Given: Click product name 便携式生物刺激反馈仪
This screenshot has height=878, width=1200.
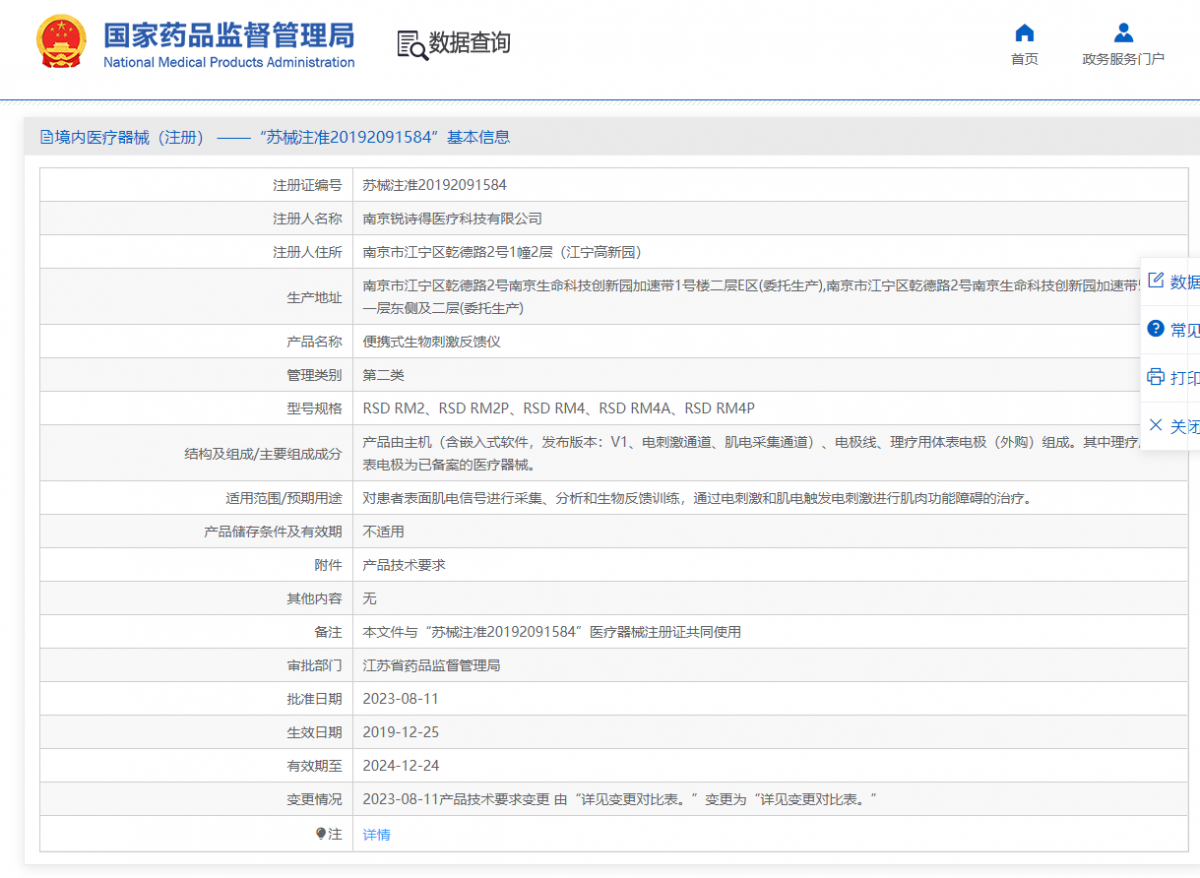Looking at the screenshot, I should tap(432, 341).
